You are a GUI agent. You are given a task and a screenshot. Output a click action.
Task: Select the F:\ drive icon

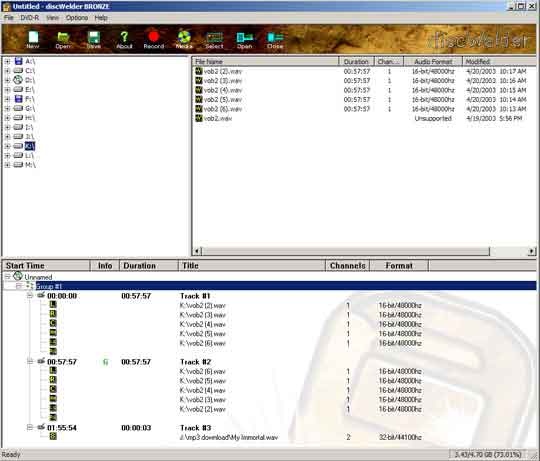[x=18, y=99]
